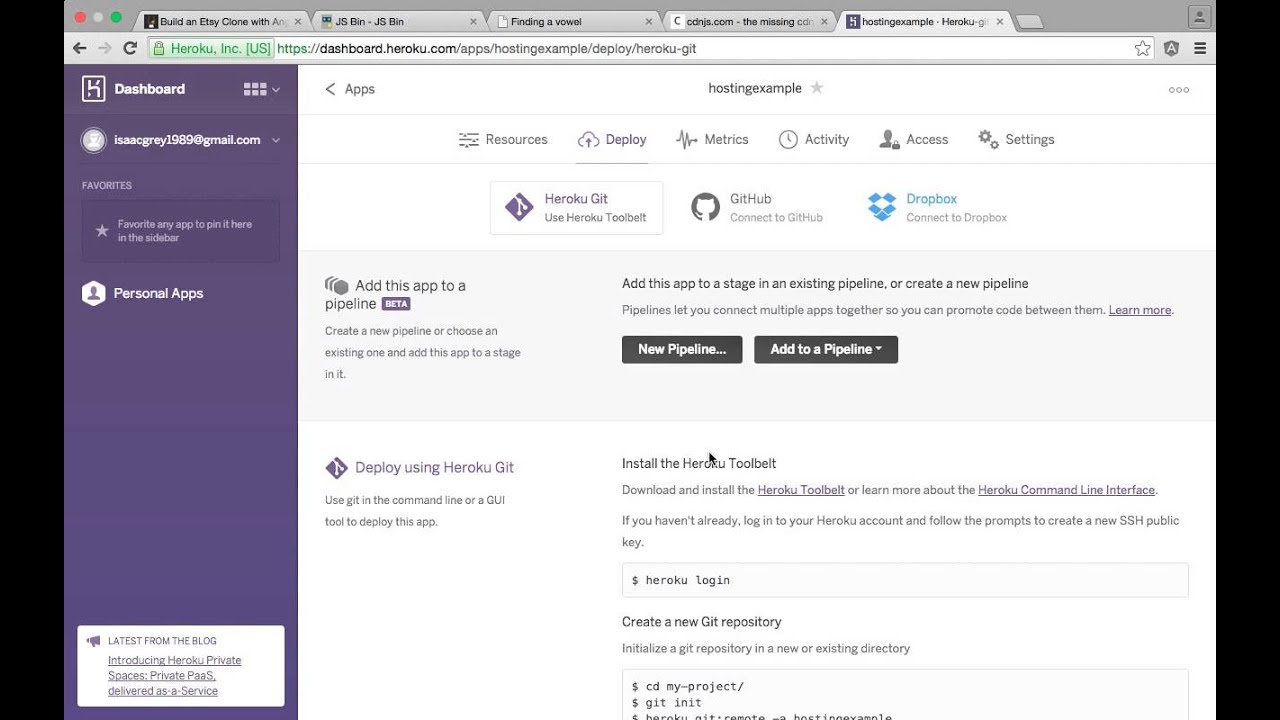
Task: Click the heroku login command box
Action: pos(905,580)
